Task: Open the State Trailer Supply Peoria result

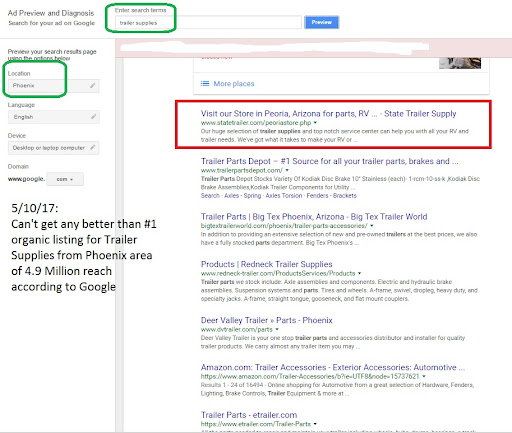Action: (328, 114)
